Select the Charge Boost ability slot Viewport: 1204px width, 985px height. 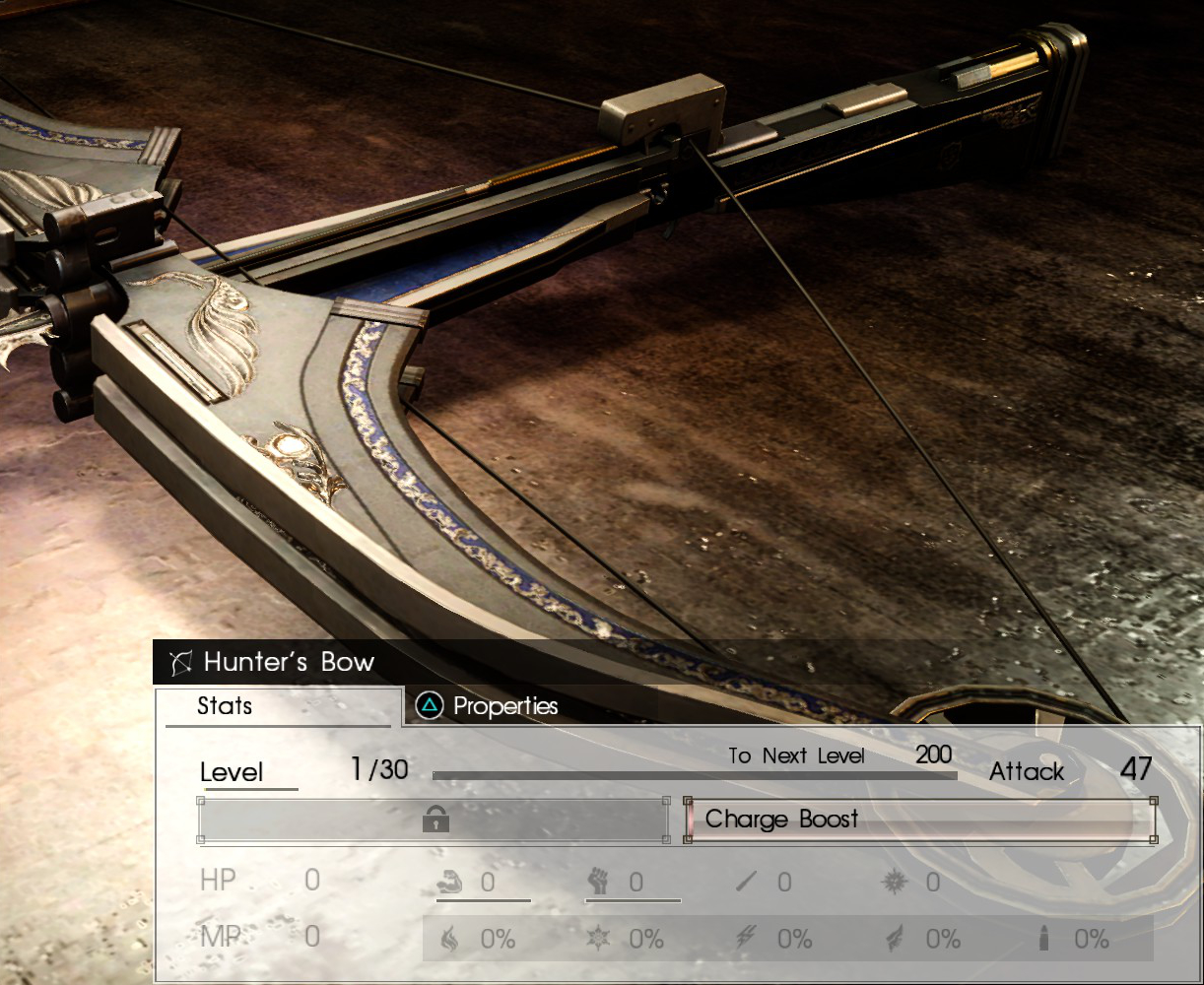pos(920,820)
